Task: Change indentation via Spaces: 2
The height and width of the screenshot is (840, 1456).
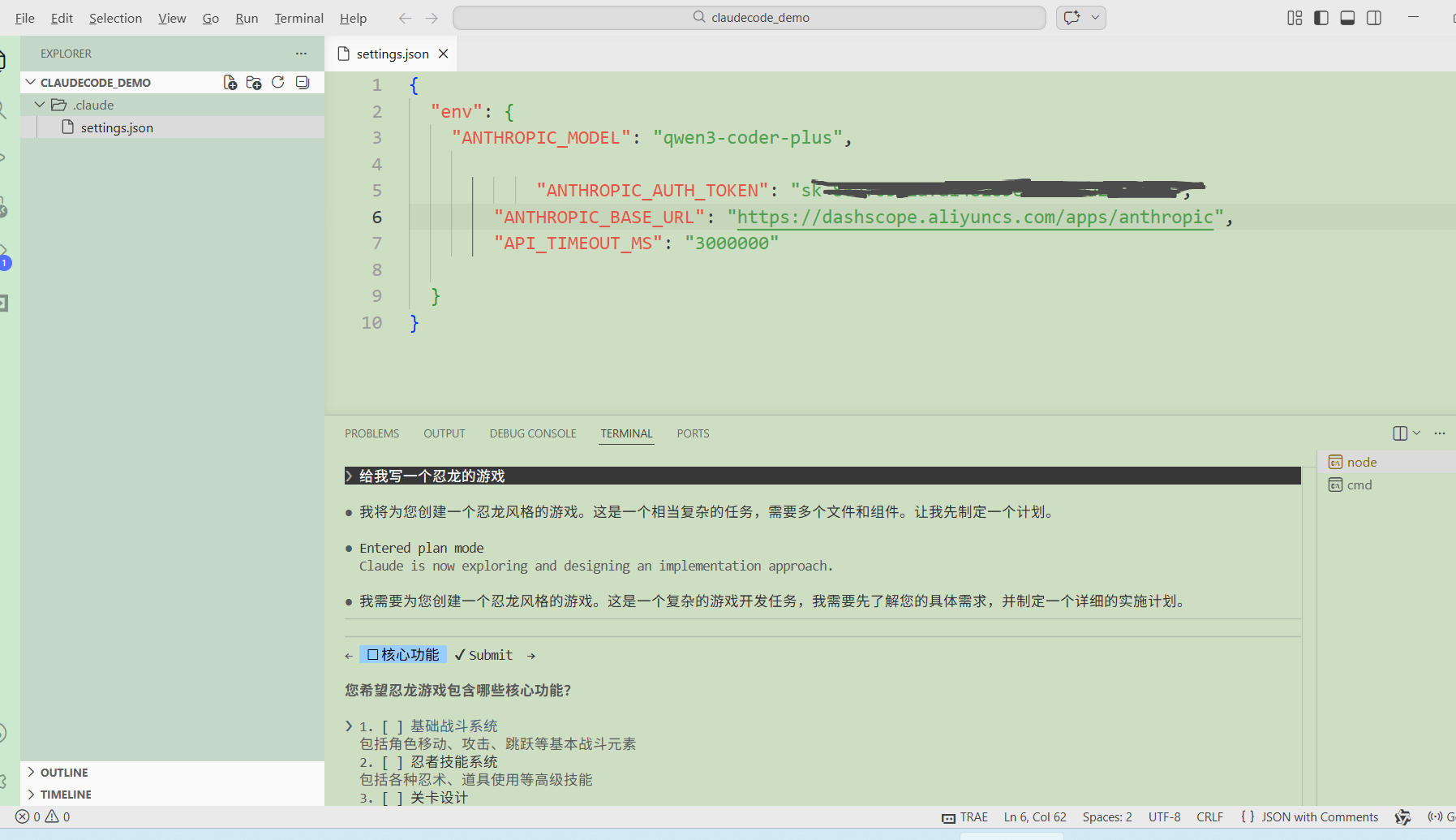Action: click(x=1107, y=817)
